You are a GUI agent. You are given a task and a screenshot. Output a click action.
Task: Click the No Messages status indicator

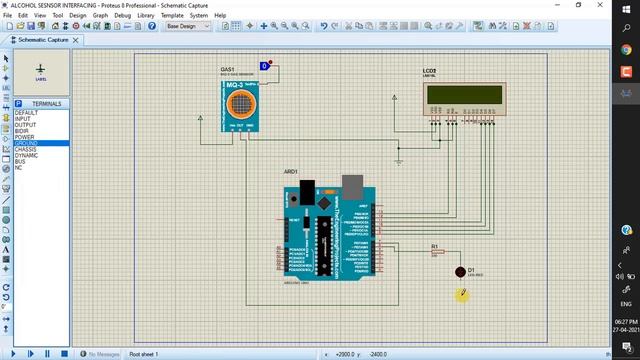click(100, 354)
